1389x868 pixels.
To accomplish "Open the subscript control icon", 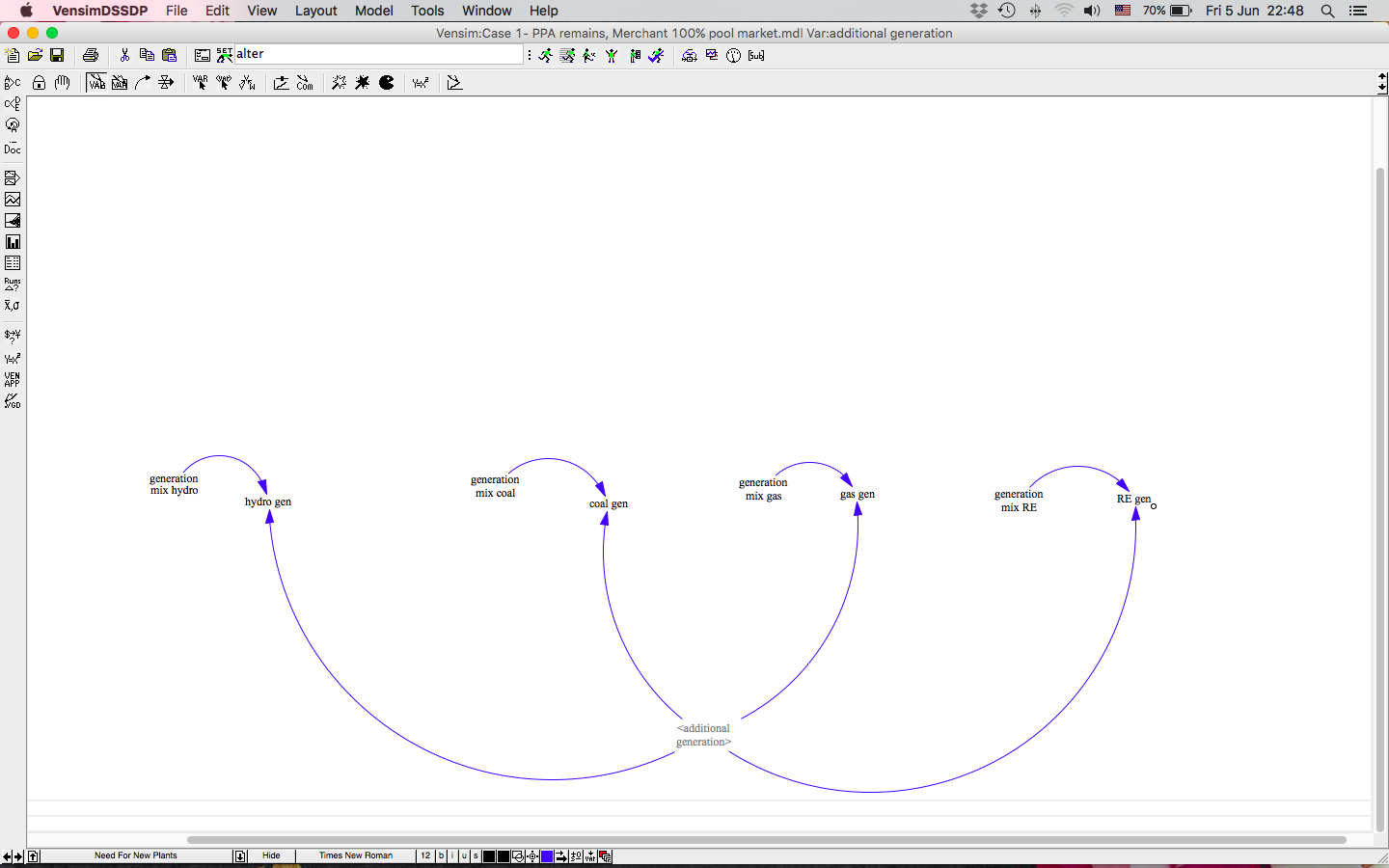I will click(756, 56).
